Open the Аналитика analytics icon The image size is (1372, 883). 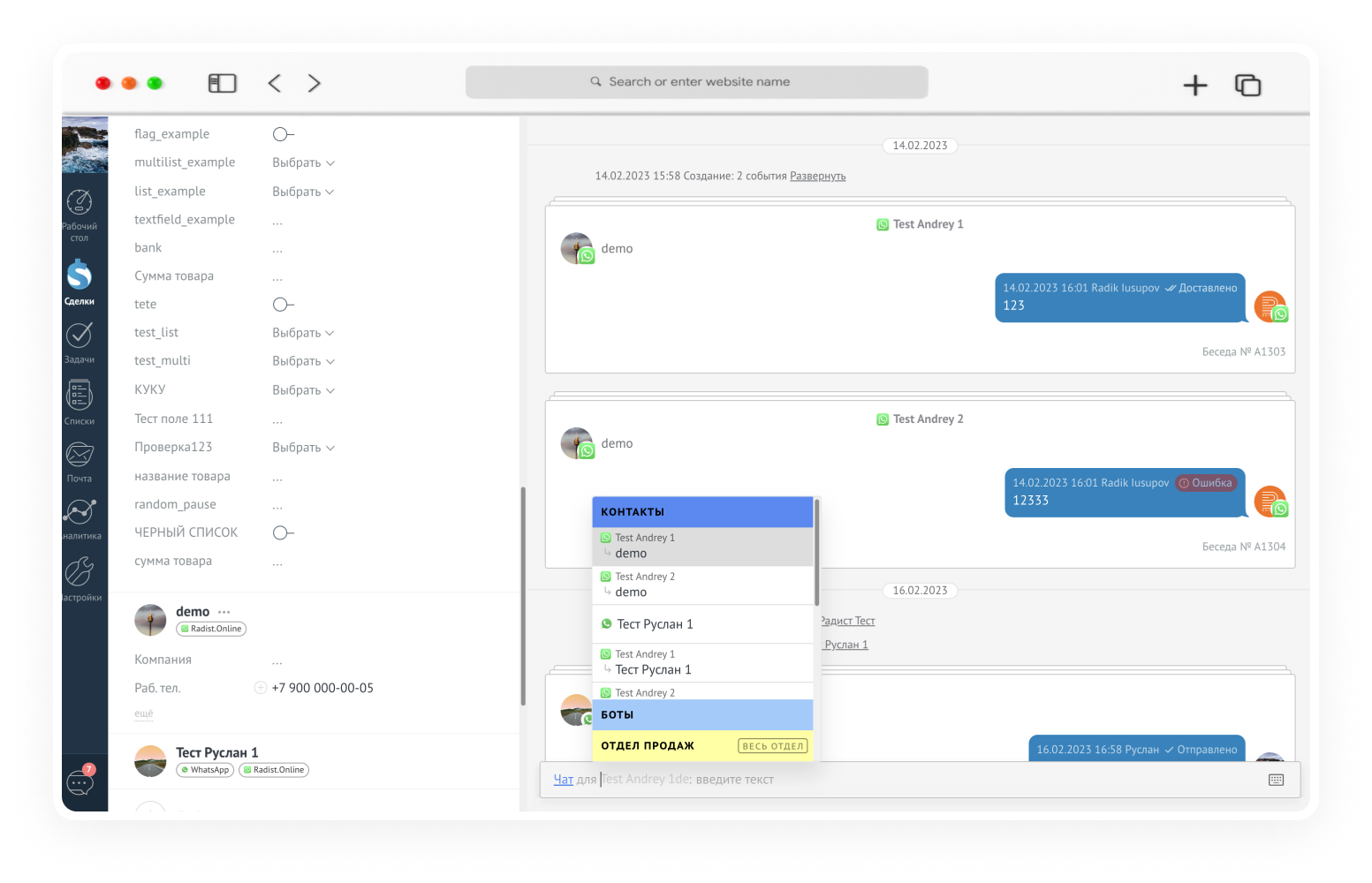tap(80, 511)
